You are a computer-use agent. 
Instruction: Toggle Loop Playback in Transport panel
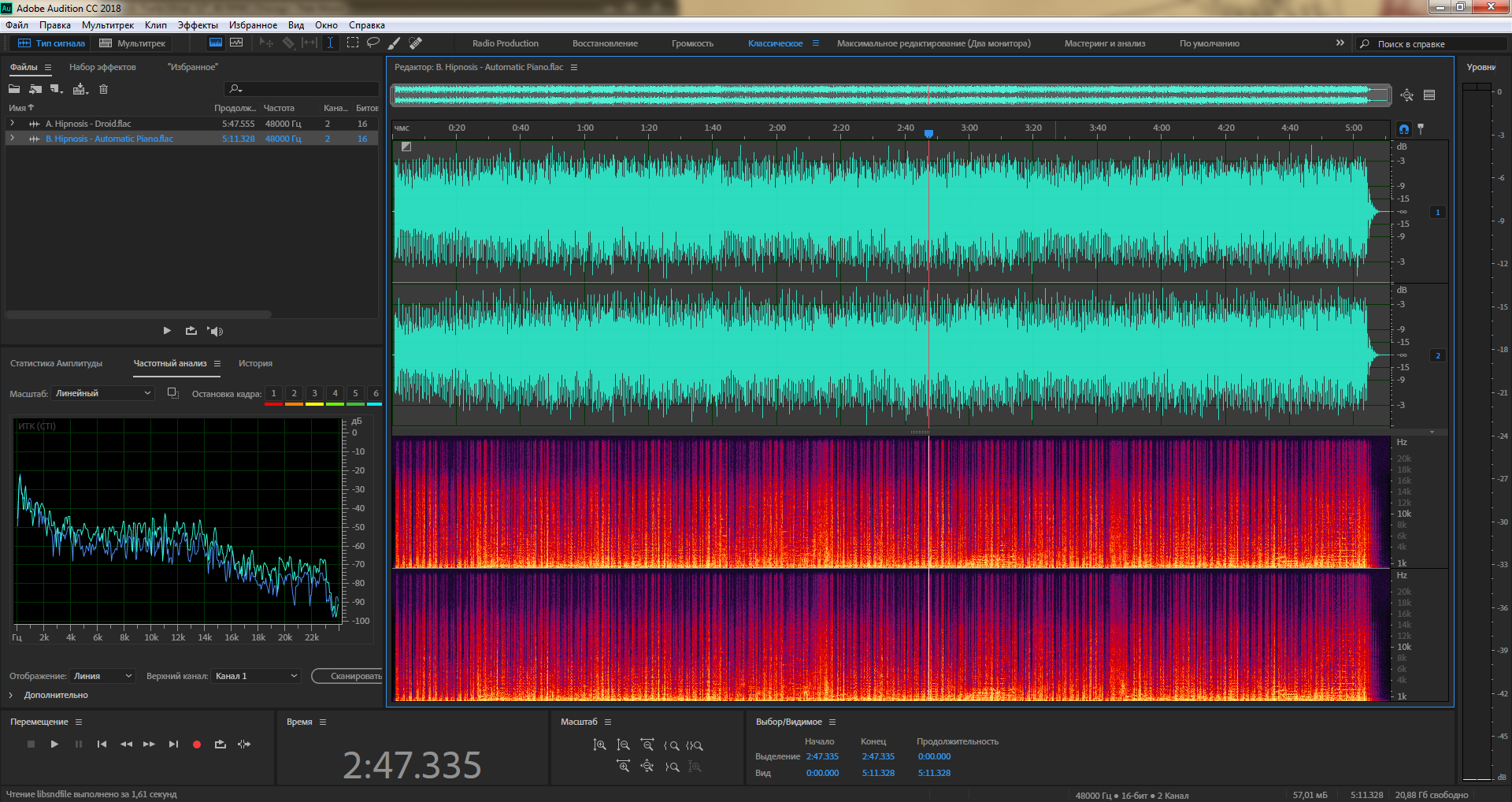point(220,744)
